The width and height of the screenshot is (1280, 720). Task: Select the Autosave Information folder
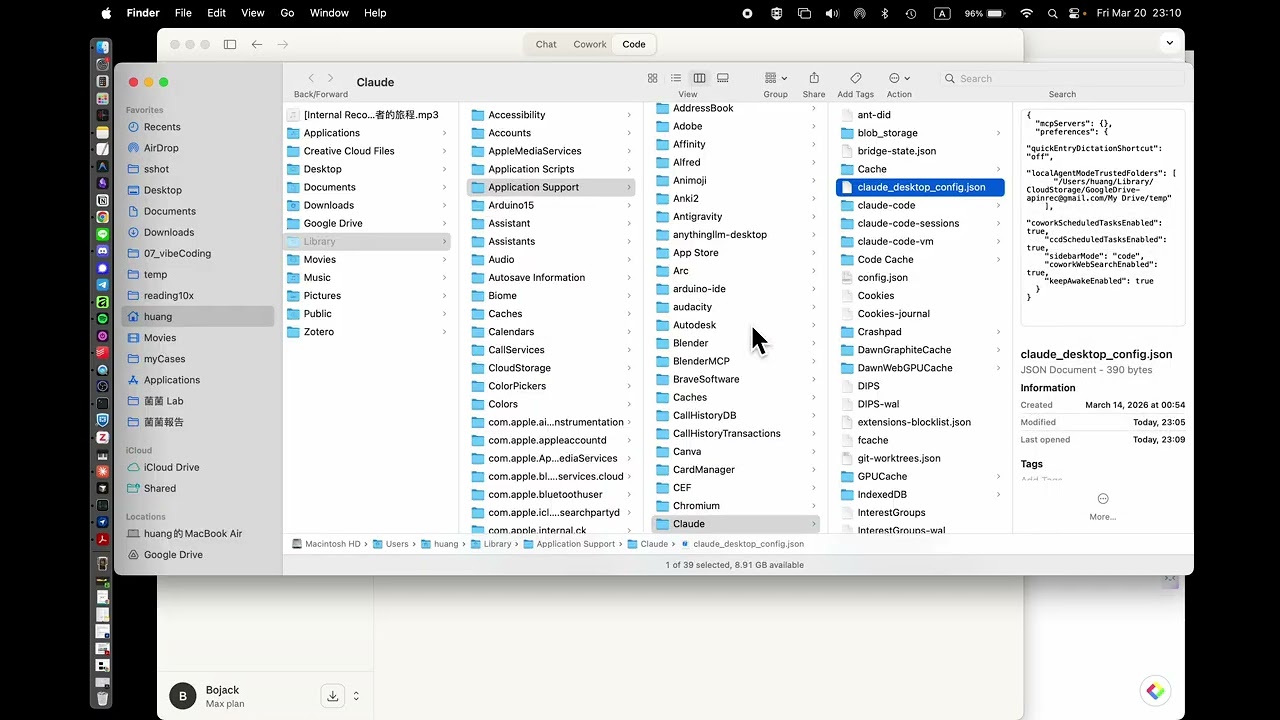tap(536, 277)
